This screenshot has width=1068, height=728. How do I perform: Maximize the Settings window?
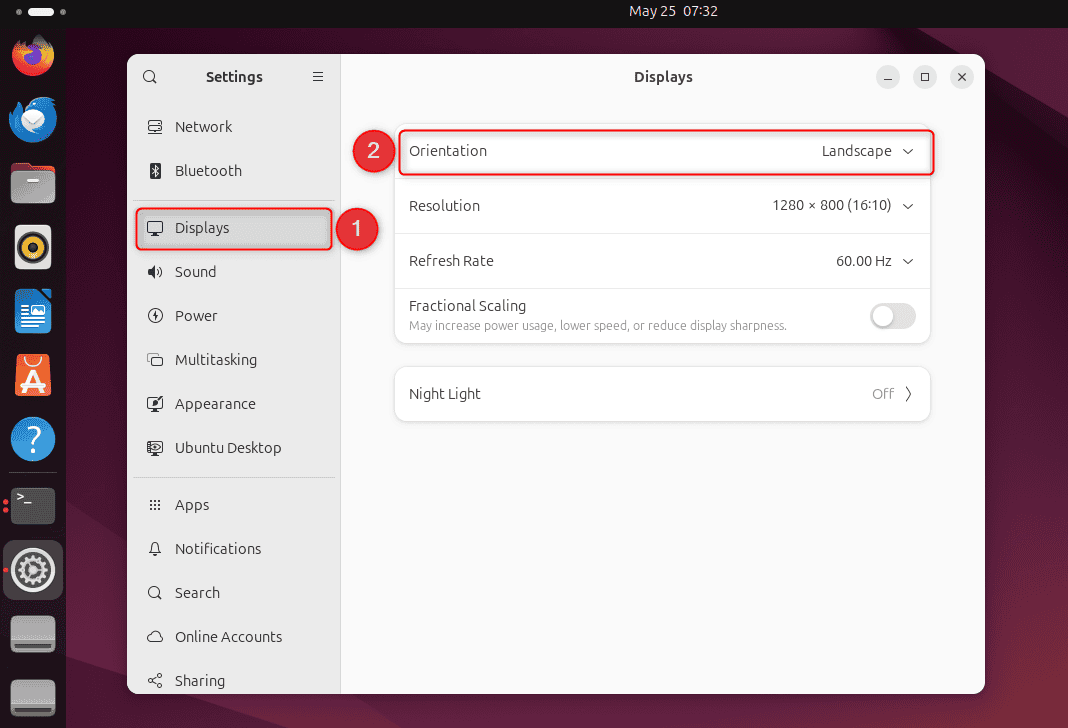pos(925,77)
